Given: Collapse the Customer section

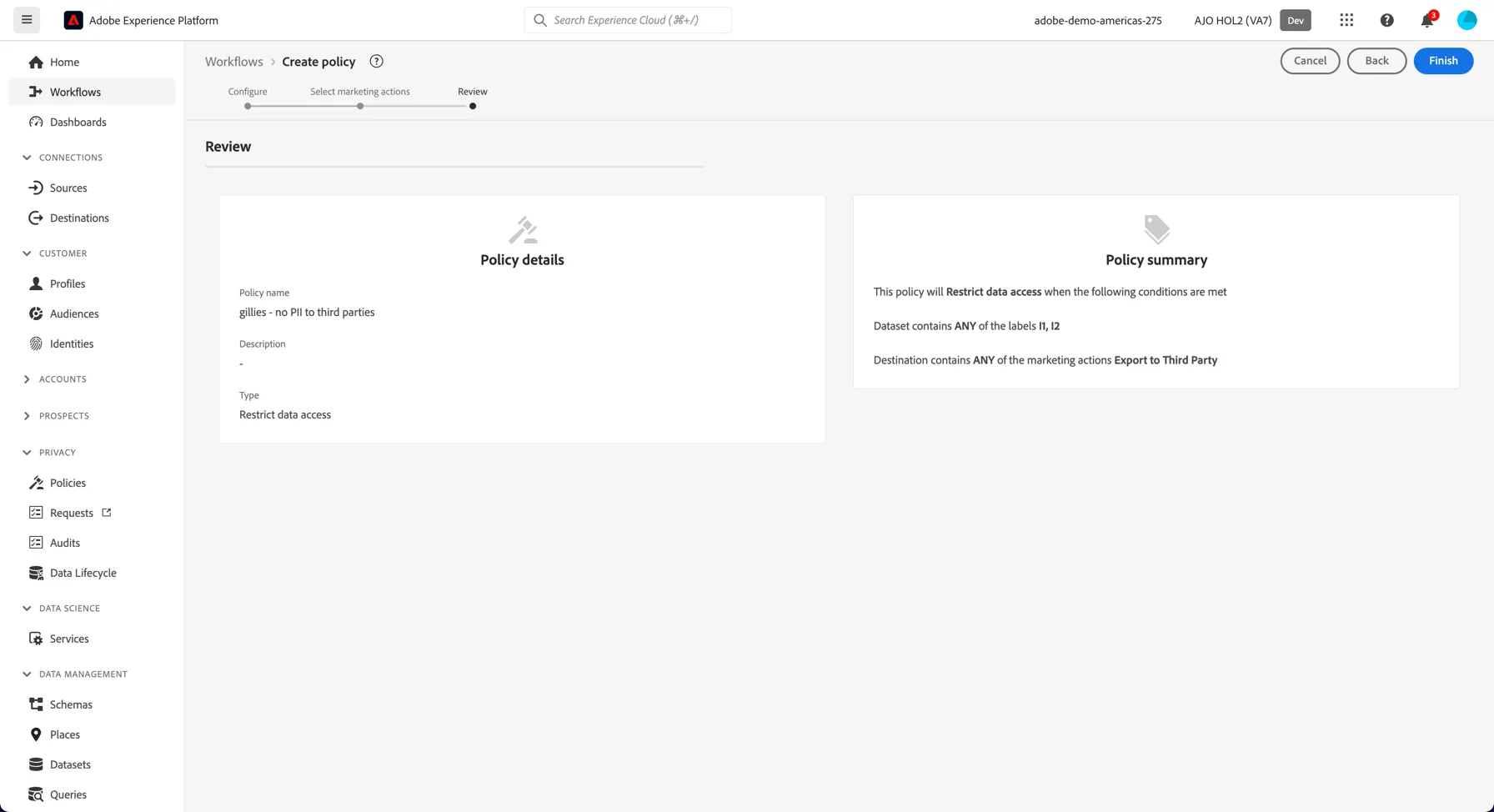Looking at the screenshot, I should click(27, 253).
